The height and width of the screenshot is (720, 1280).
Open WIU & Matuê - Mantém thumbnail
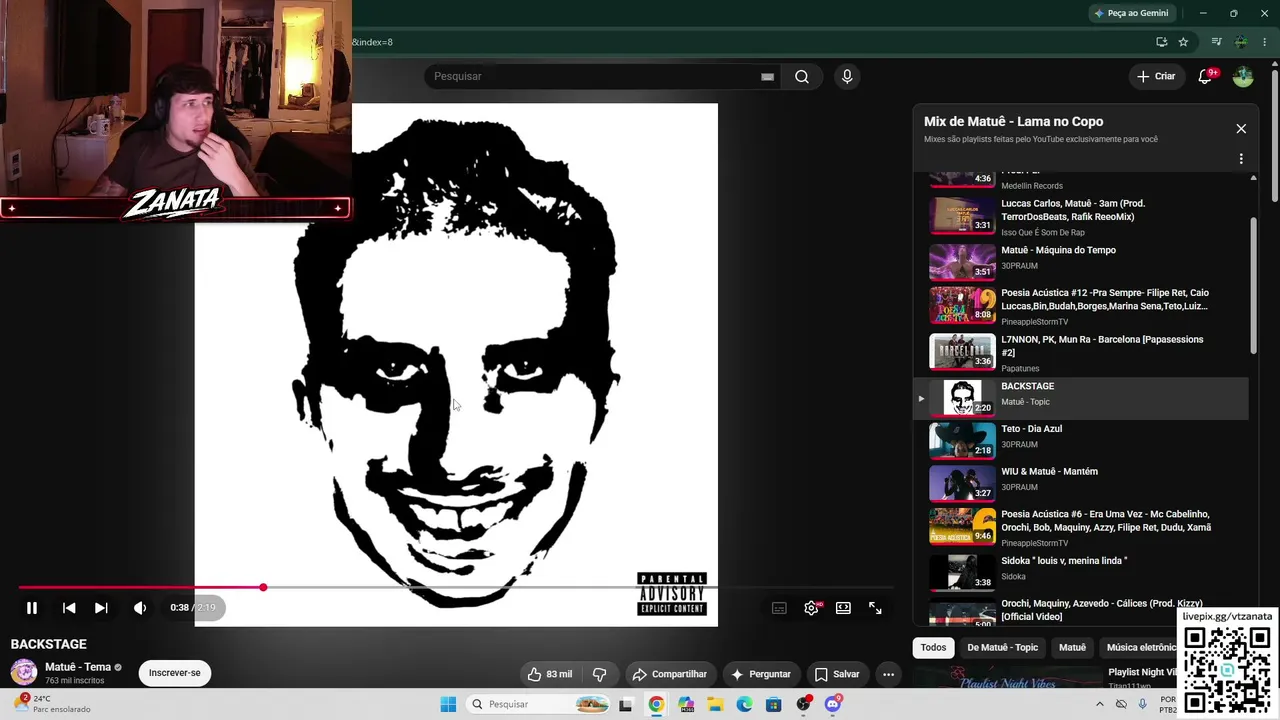click(963, 482)
